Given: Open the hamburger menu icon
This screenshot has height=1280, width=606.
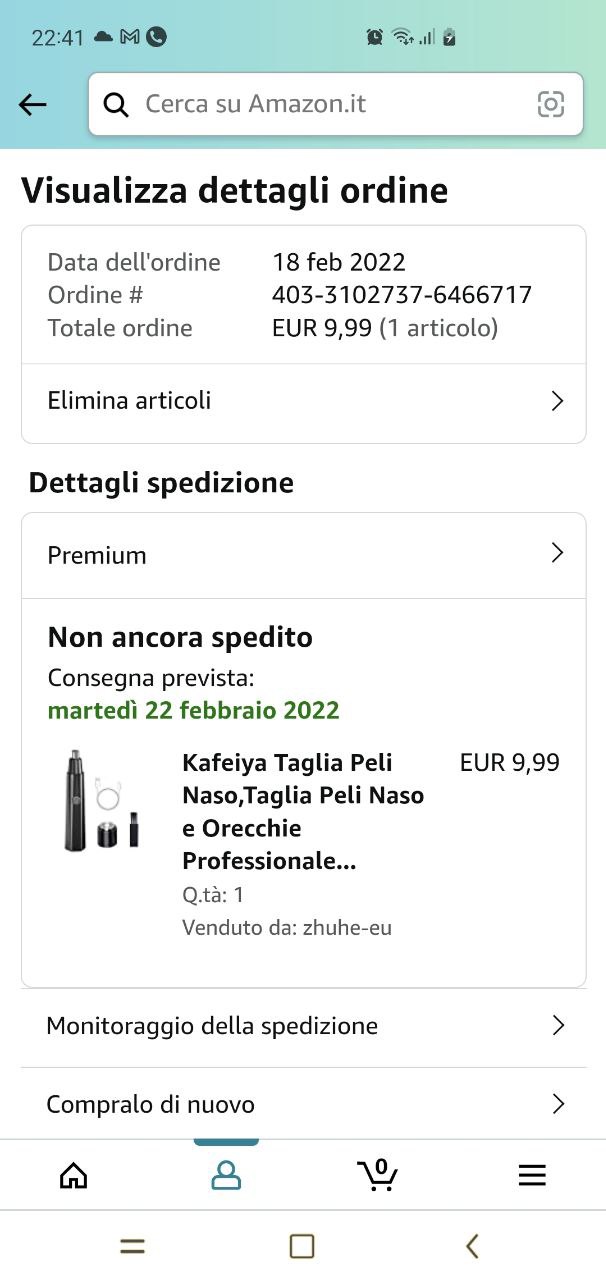Looking at the screenshot, I should [x=532, y=1175].
